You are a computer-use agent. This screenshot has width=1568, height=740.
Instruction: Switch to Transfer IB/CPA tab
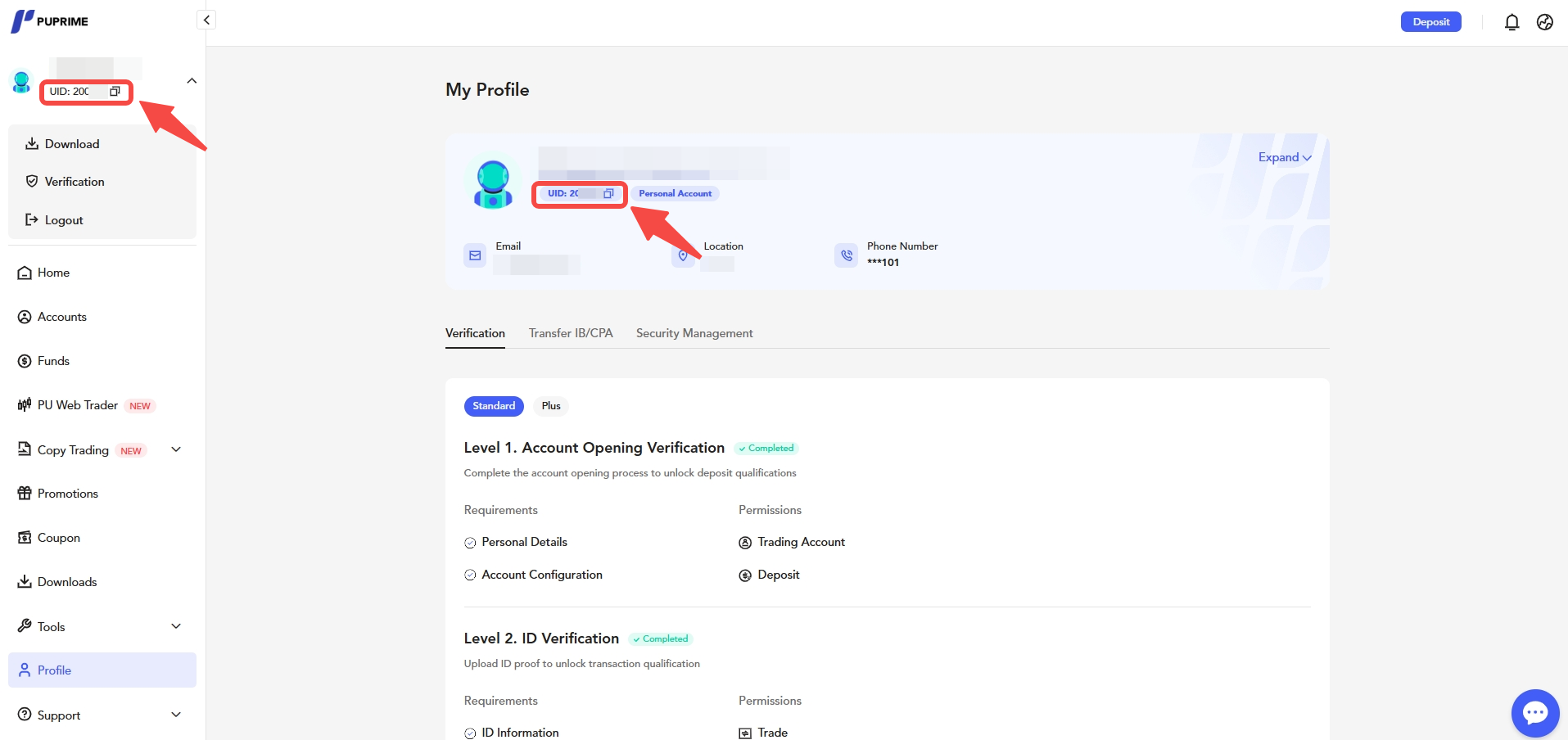[571, 333]
